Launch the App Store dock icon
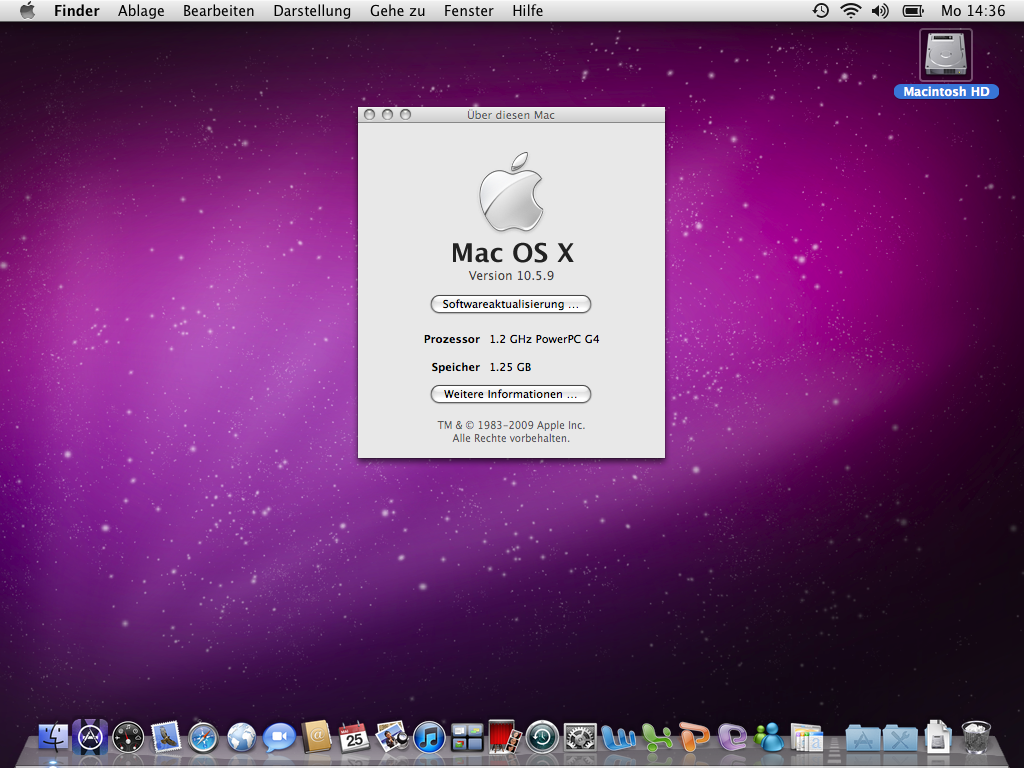1024x768 pixels. click(x=90, y=737)
